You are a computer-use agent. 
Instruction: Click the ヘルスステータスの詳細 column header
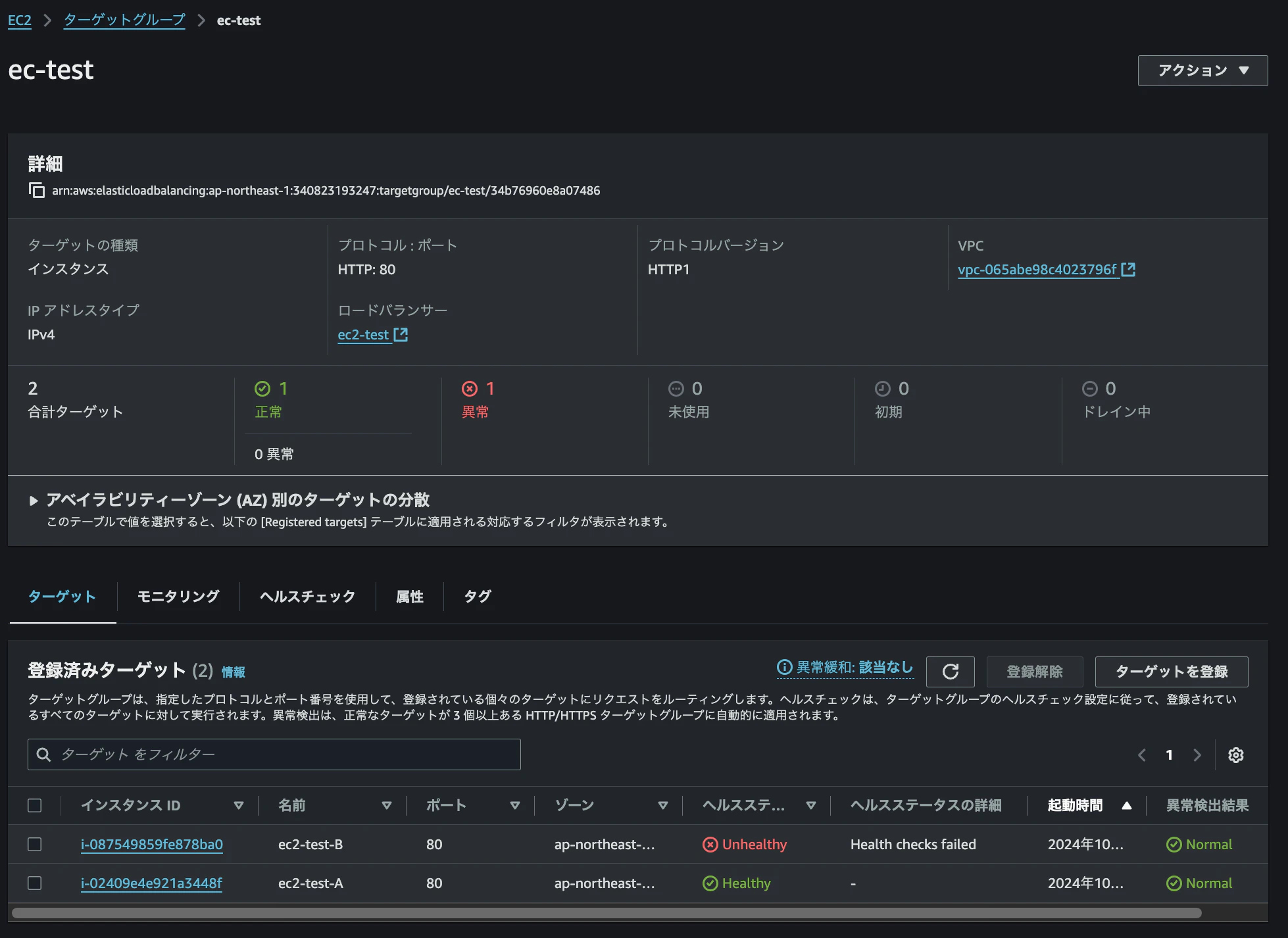tap(926, 806)
